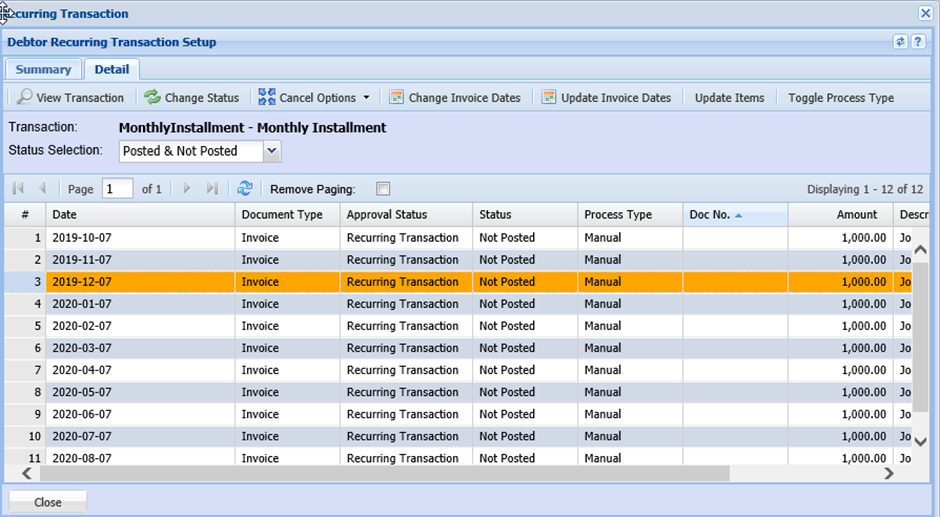Open the help question mark icon
Image resolution: width=940 pixels, height=517 pixels.
[917, 42]
